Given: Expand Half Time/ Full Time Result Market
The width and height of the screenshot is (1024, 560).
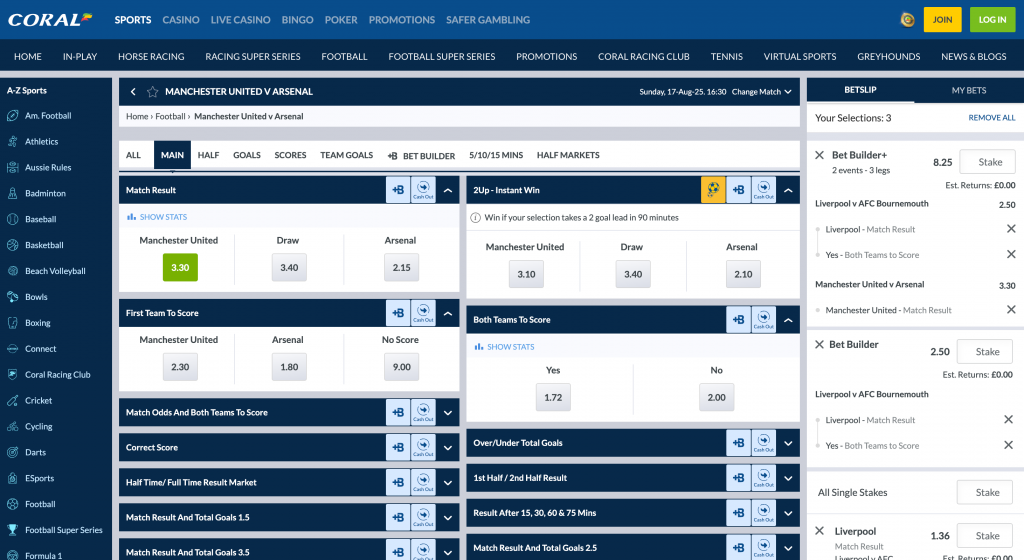Looking at the screenshot, I should 448,483.
